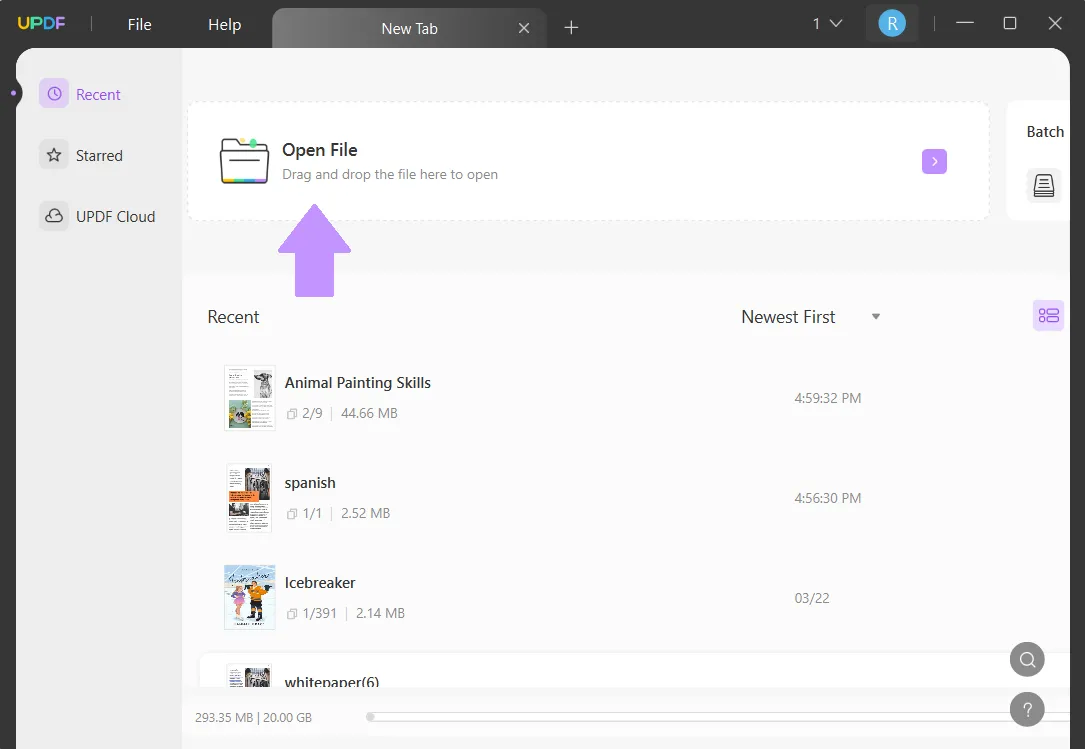Expand the open windows count dropdown
This screenshot has width=1085, height=749.
point(827,24)
